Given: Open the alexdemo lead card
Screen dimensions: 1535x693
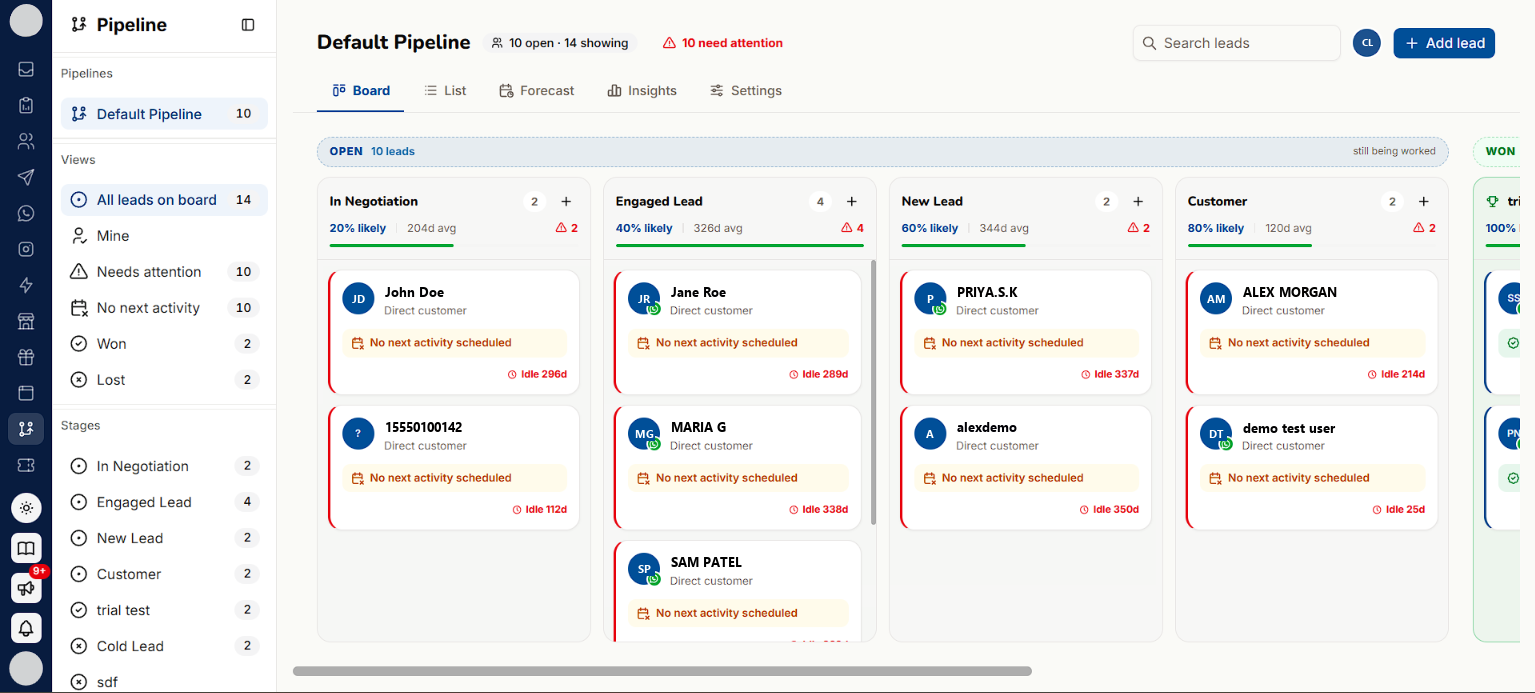Looking at the screenshot, I should click(1026, 467).
